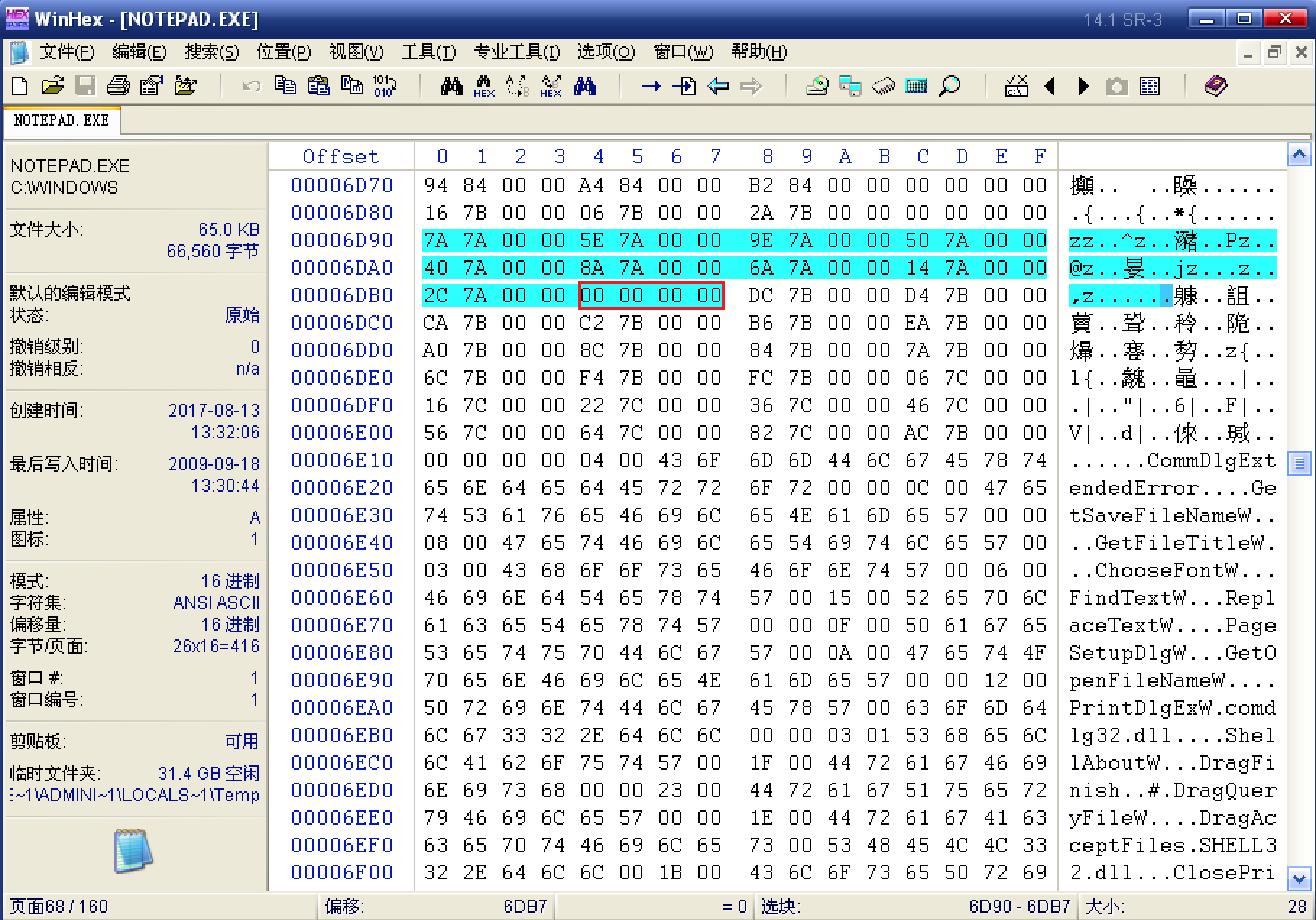
Task: Create a new file with blank-page icon
Action: [20, 86]
